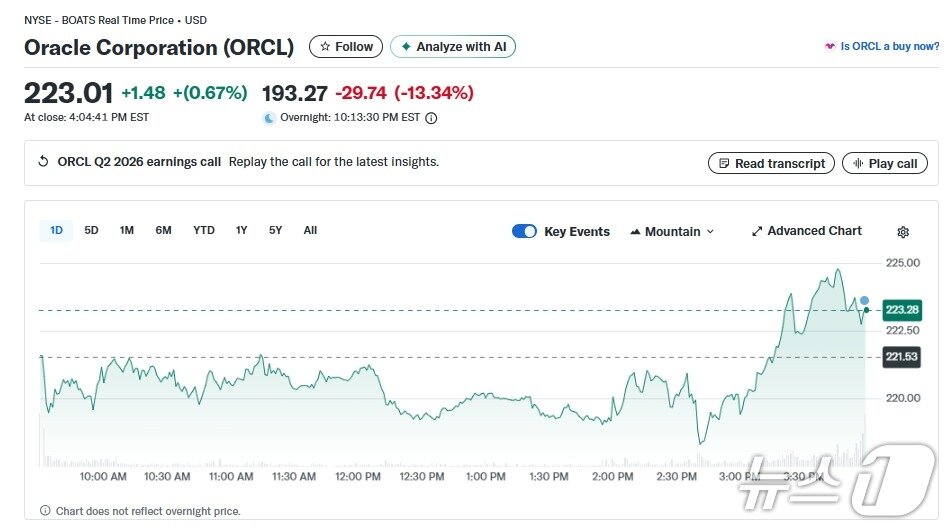
Task: Click the overnight info circle icon
Action: pos(431,118)
